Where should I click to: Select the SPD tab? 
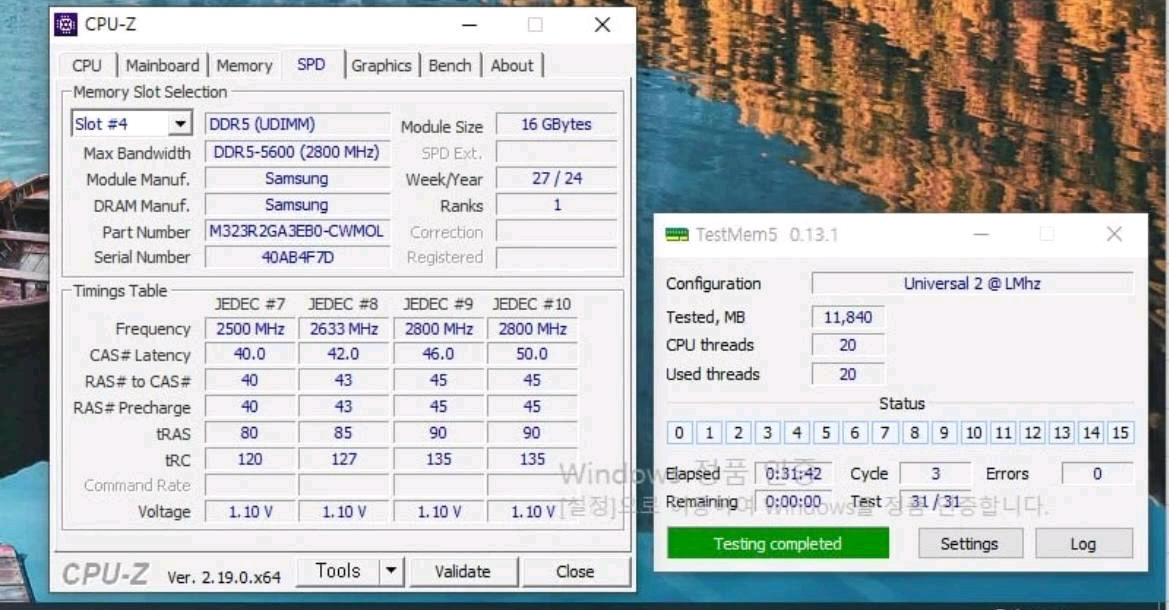click(x=311, y=65)
